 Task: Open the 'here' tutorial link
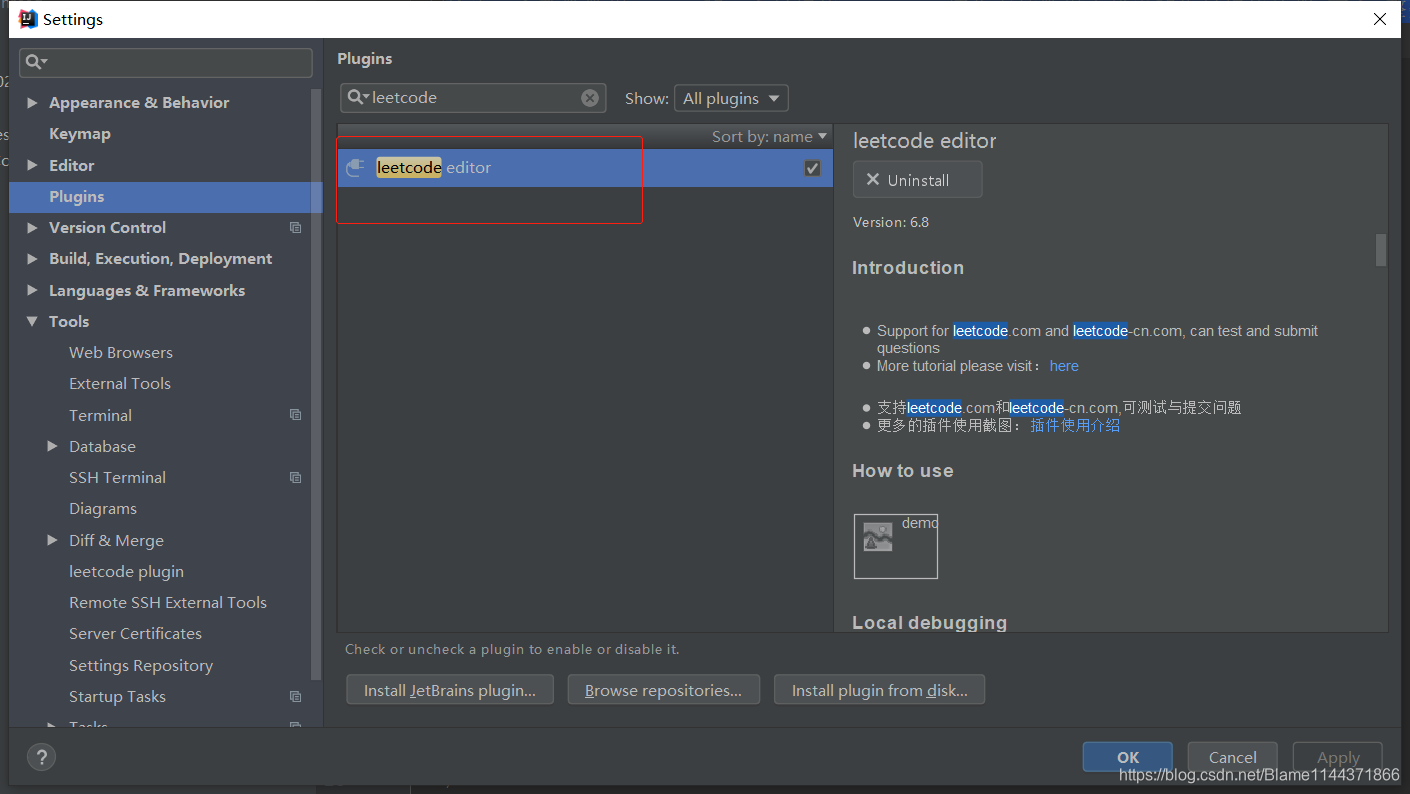click(1064, 366)
